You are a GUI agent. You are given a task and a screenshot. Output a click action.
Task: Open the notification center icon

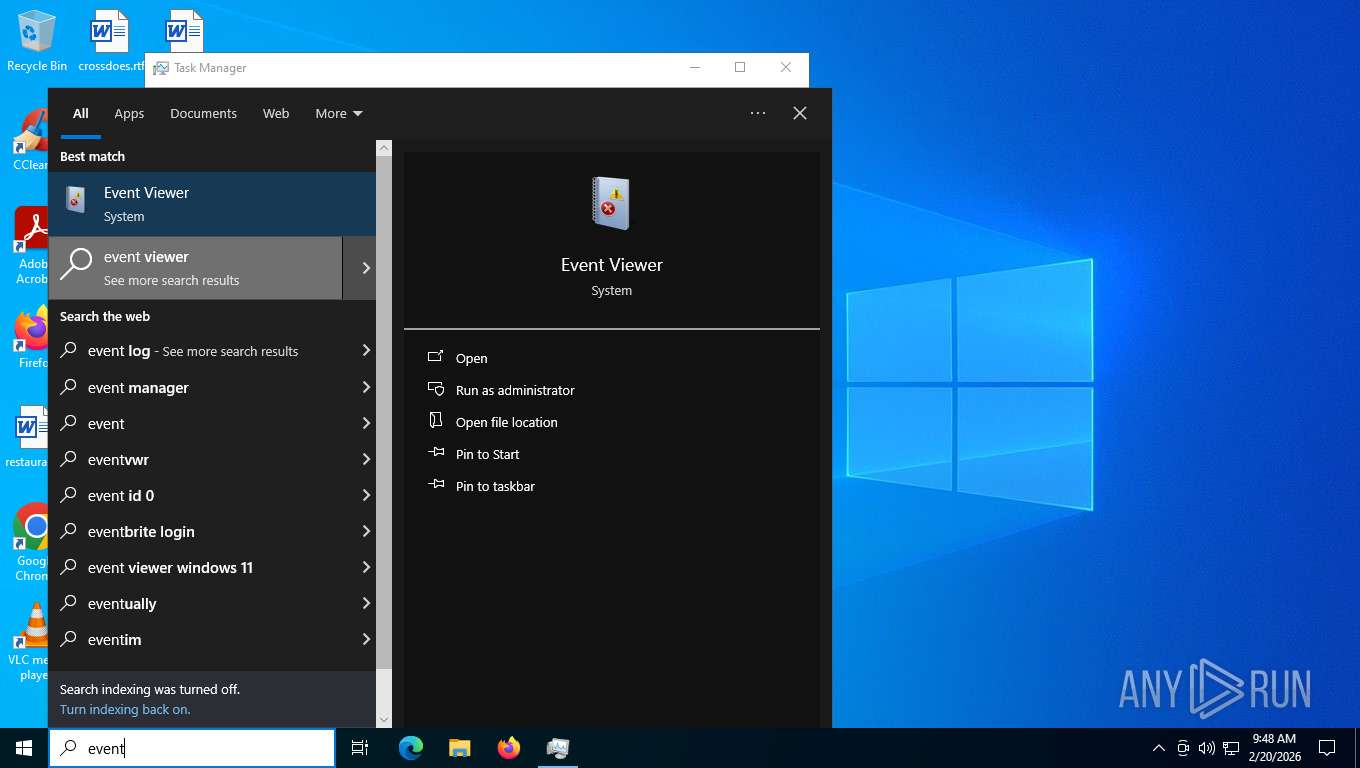click(x=1327, y=748)
